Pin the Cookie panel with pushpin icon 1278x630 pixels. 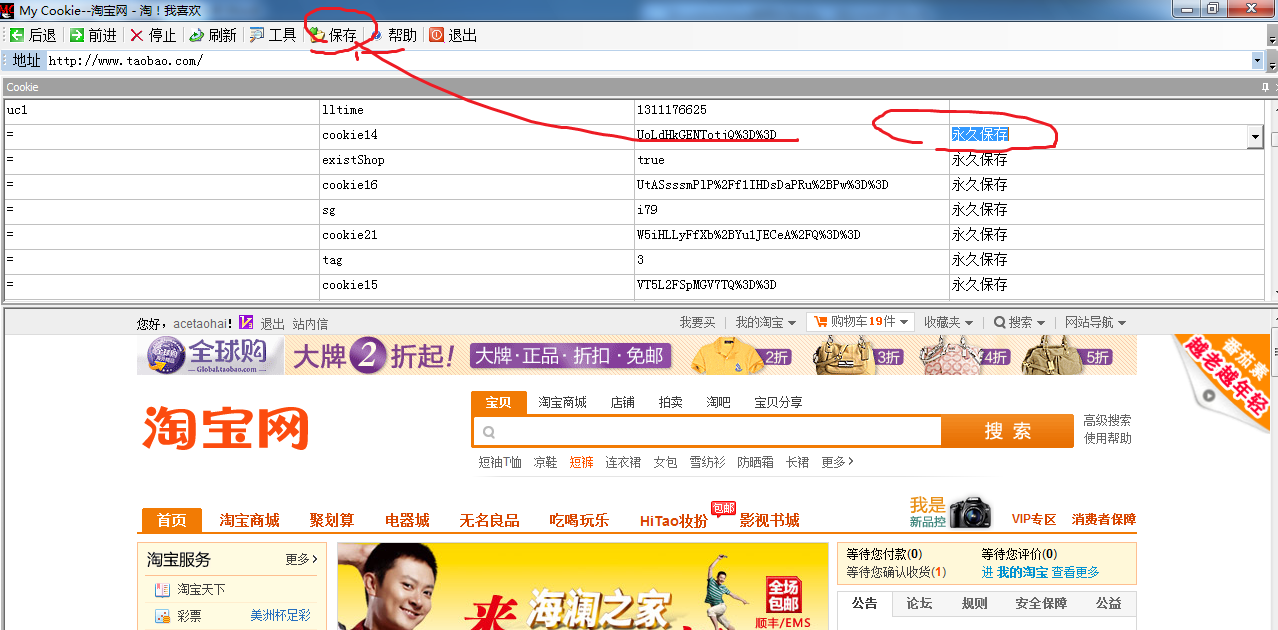1265,87
